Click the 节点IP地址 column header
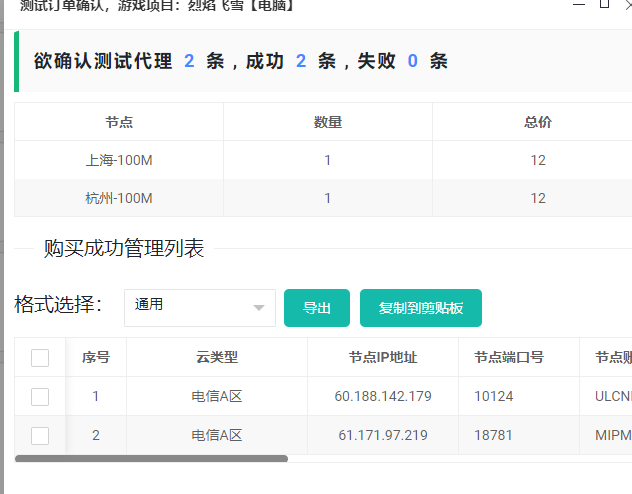632x494 pixels. coord(383,357)
